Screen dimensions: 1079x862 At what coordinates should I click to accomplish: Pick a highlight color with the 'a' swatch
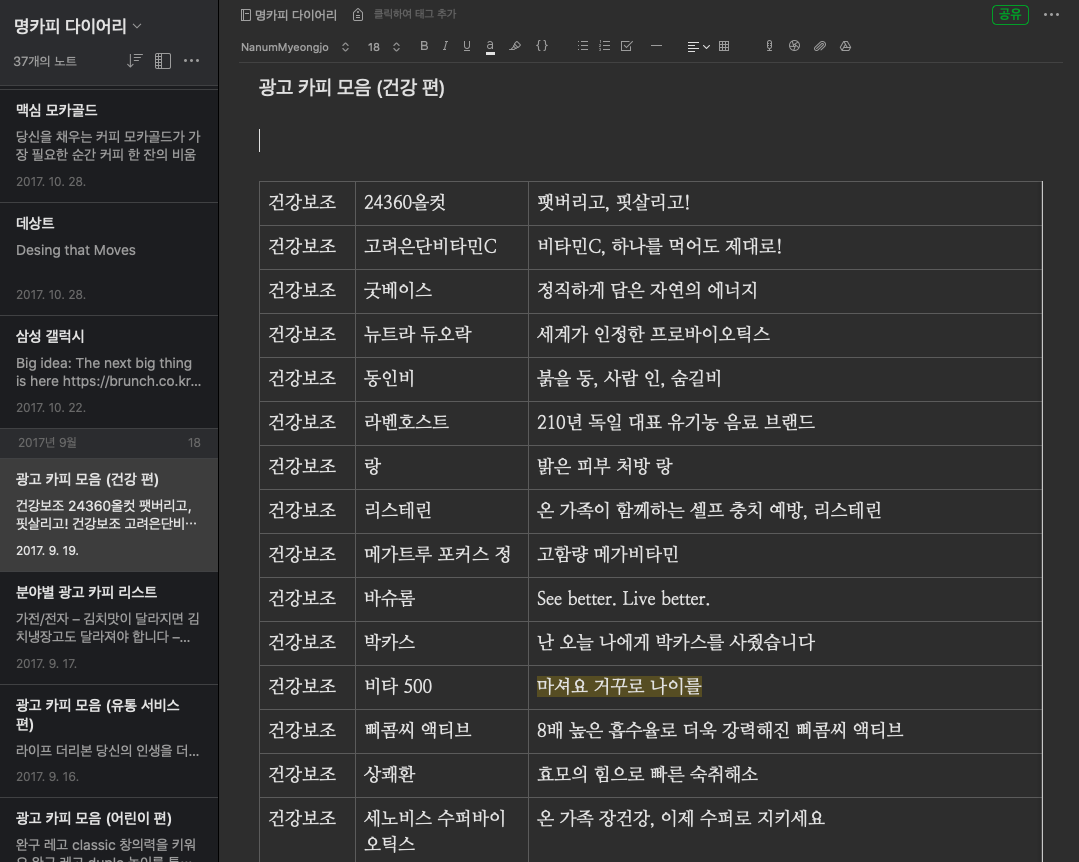489,46
